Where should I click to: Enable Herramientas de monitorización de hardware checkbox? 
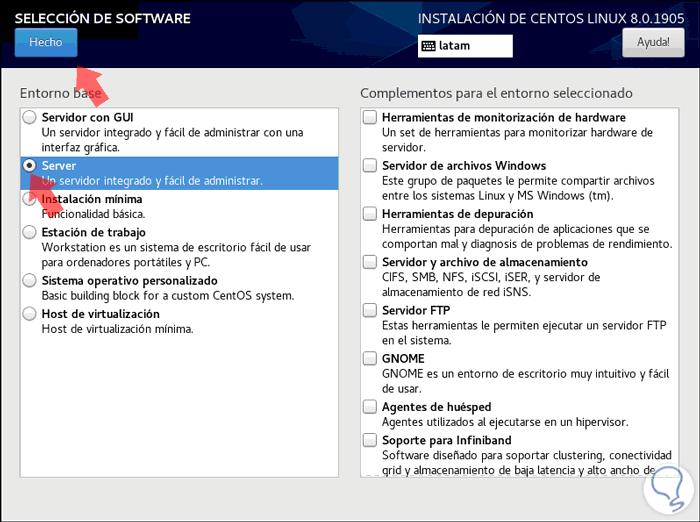point(370,117)
